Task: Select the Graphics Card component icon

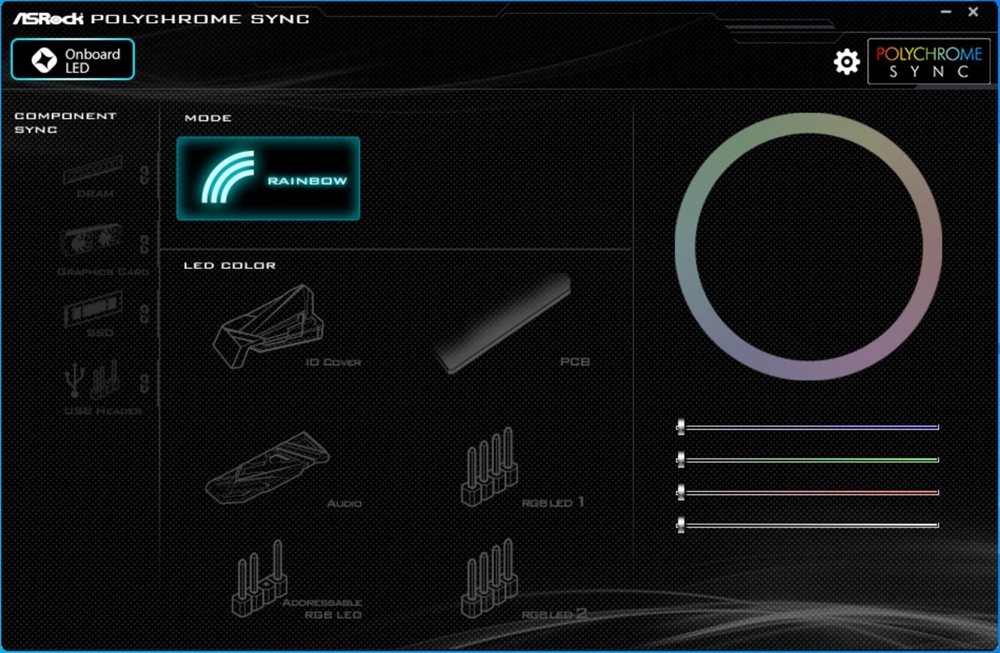Action: coord(91,242)
